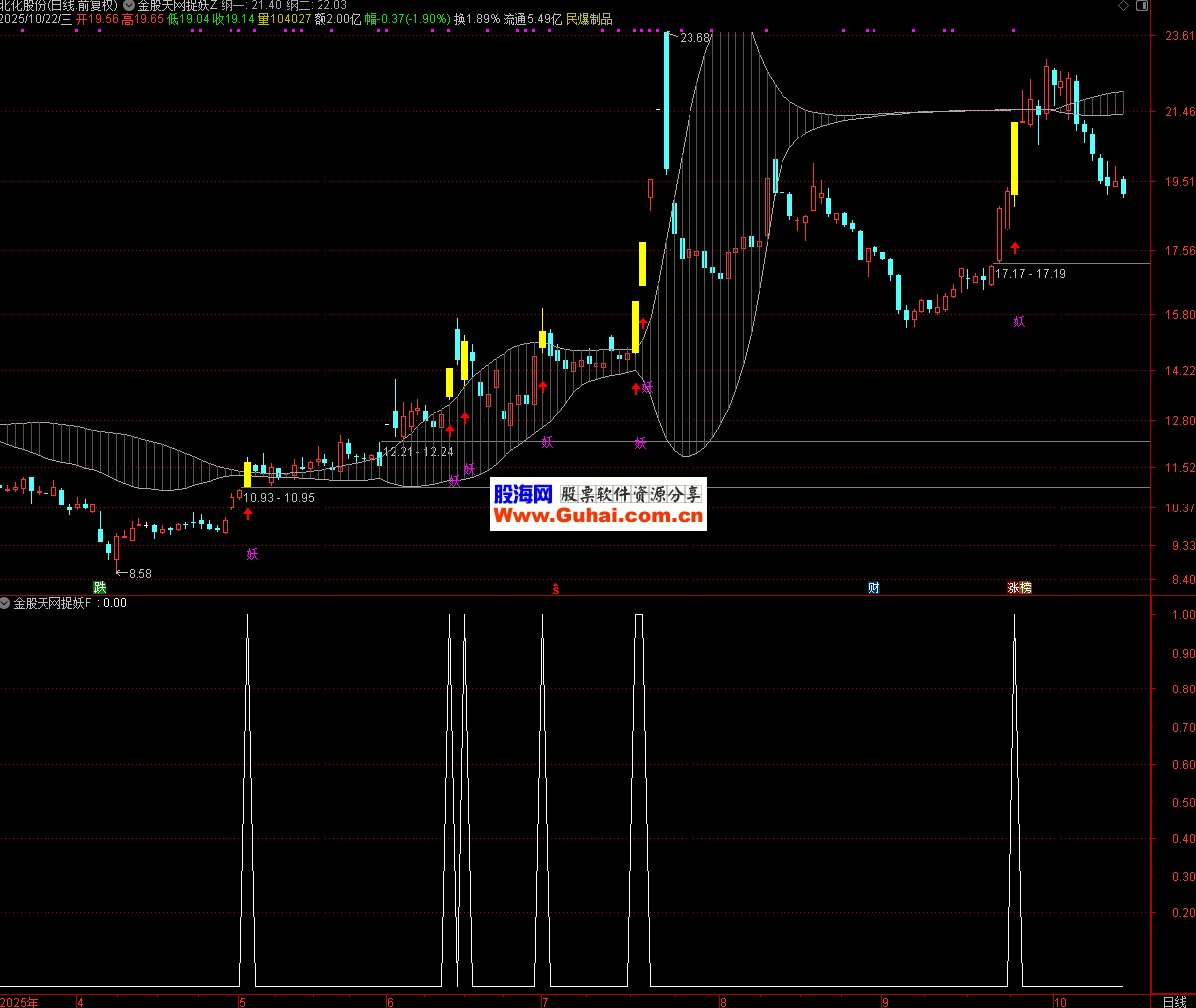Image resolution: width=1196 pixels, height=1008 pixels.
Task: Select the 2025年 label on time axis
Action: point(20,1001)
